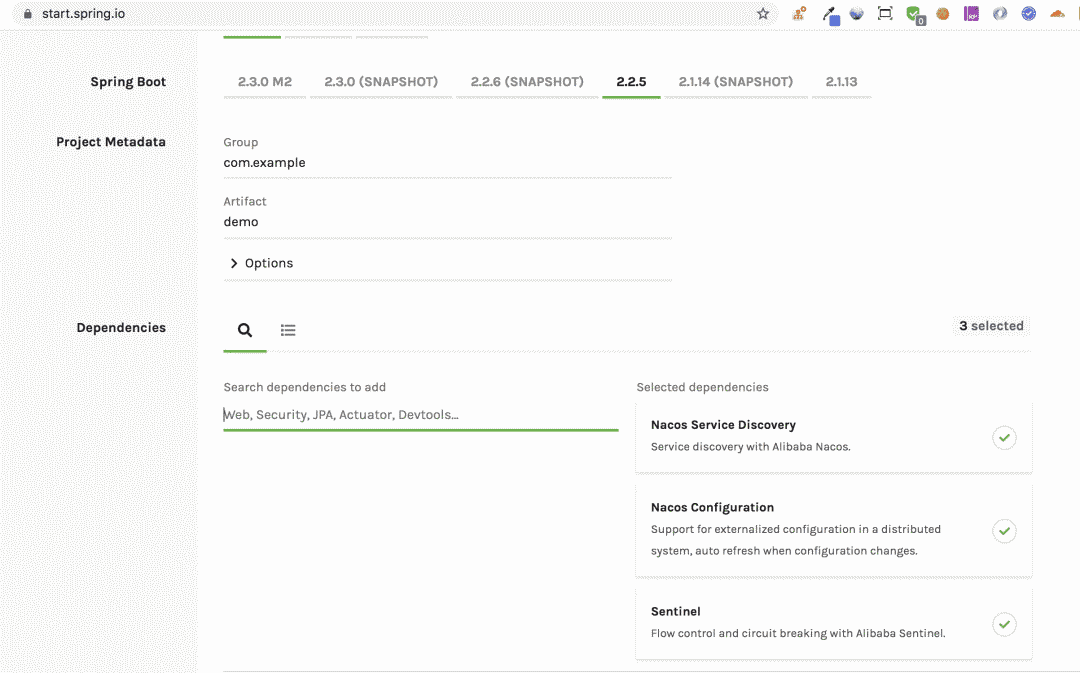Click the dependencies search input field
Screen dimensions: 1080x673
[x=420, y=415]
